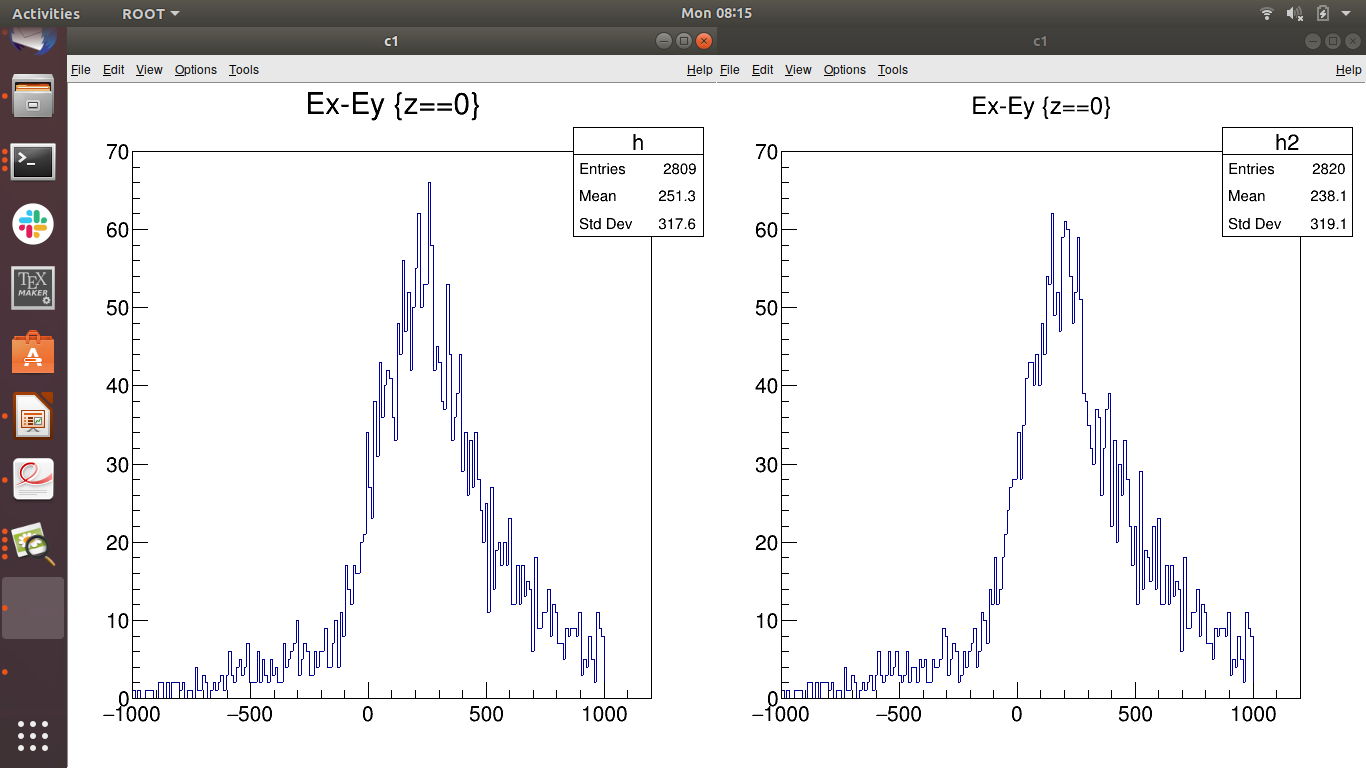
Task: Select the left histogram's Ex-Ey {z==0} title
Action: 393,105
